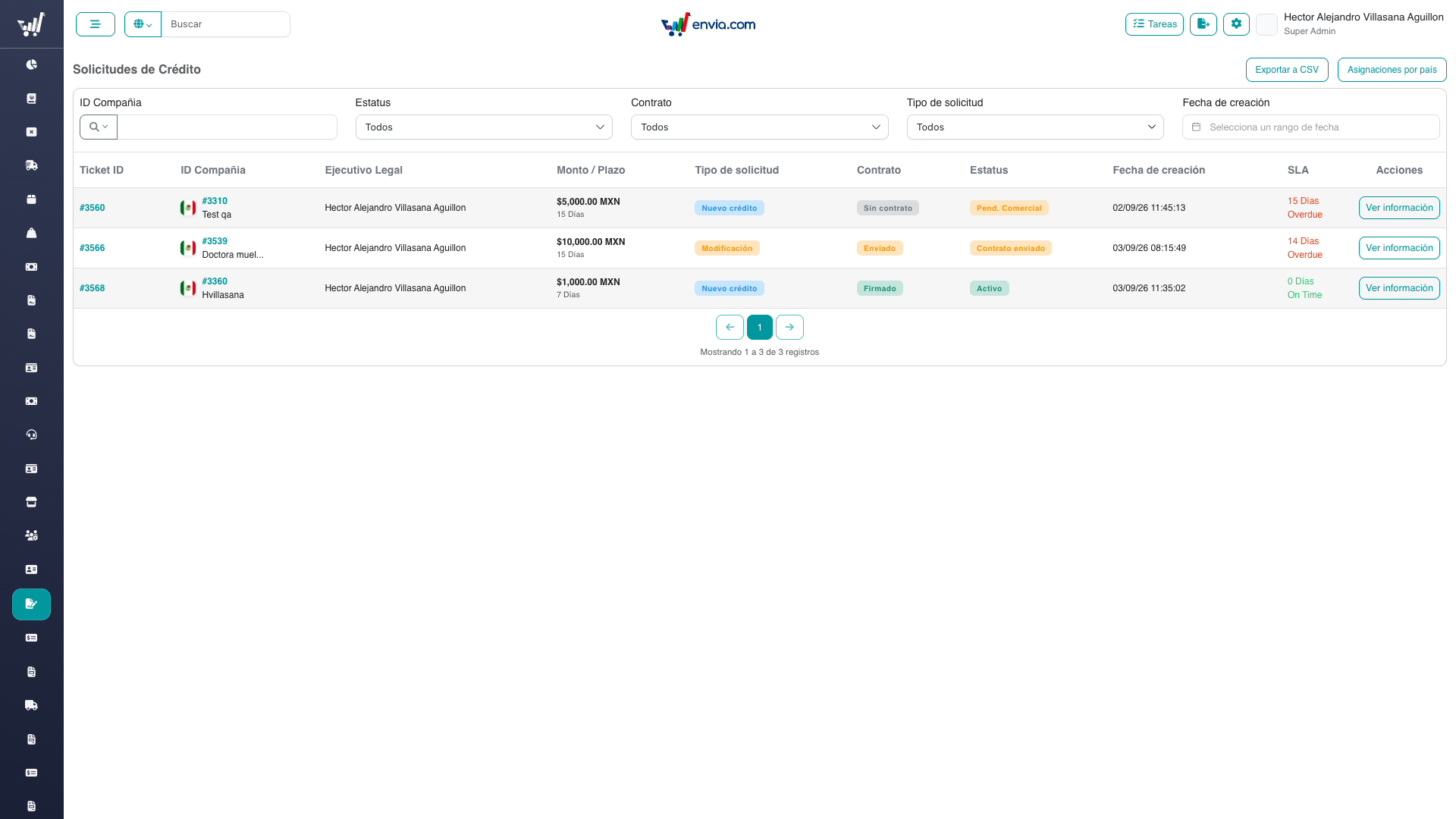Click Exportar a CSV

[x=1287, y=70]
